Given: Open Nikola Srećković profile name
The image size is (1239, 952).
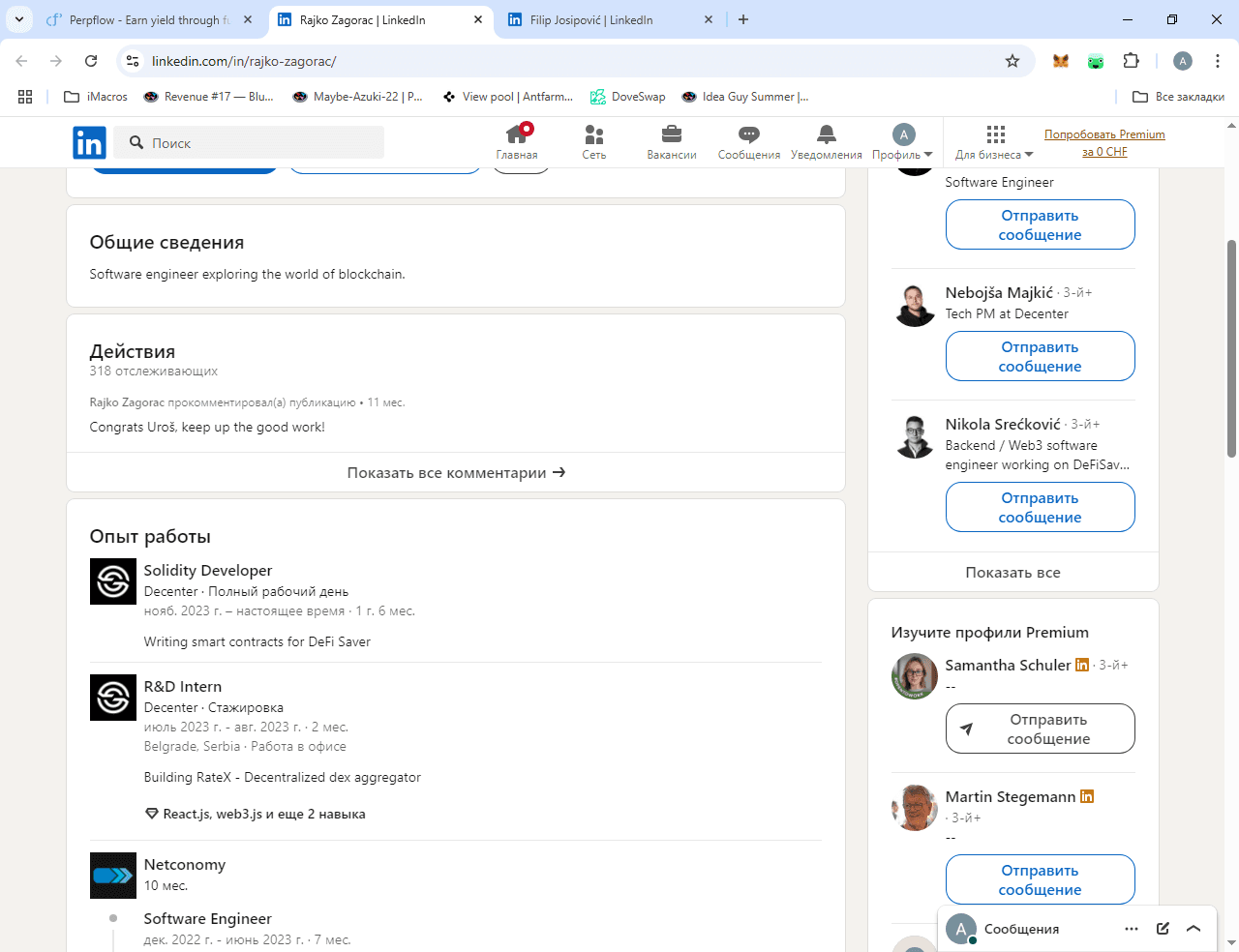Looking at the screenshot, I should 1003,424.
